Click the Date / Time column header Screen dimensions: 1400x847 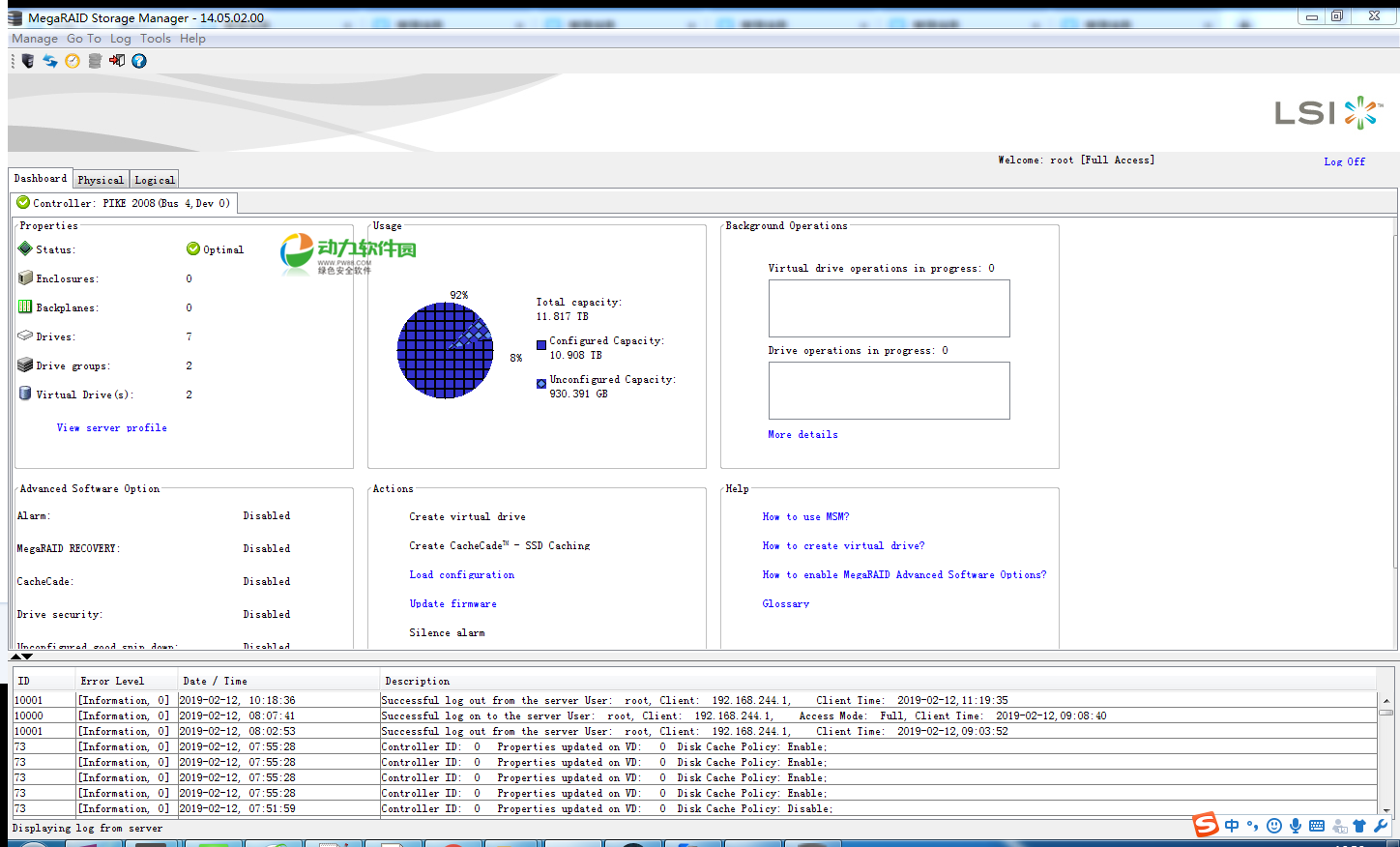tap(278, 681)
